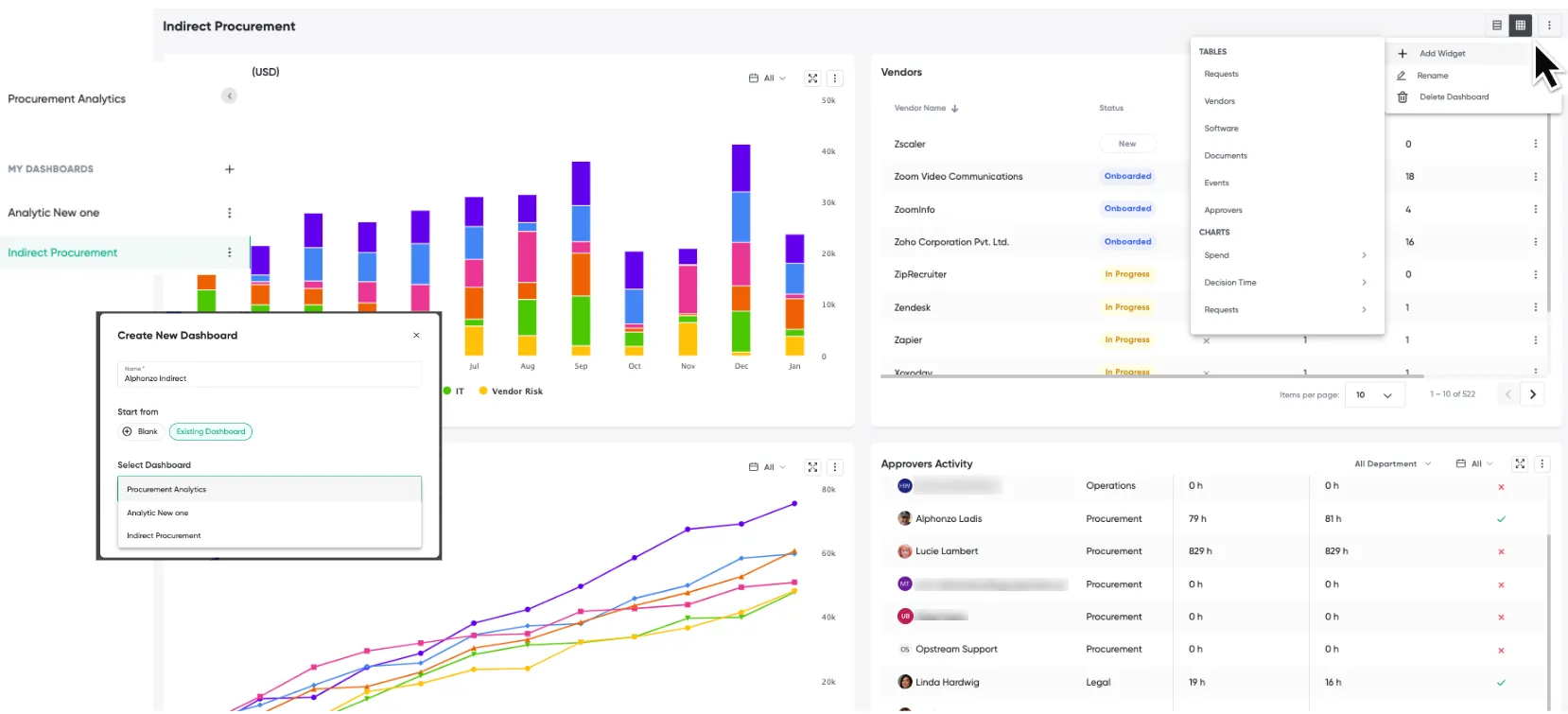Open the spend bar chart widget menu
Viewport: 1568px width, 714px height.
click(835, 78)
